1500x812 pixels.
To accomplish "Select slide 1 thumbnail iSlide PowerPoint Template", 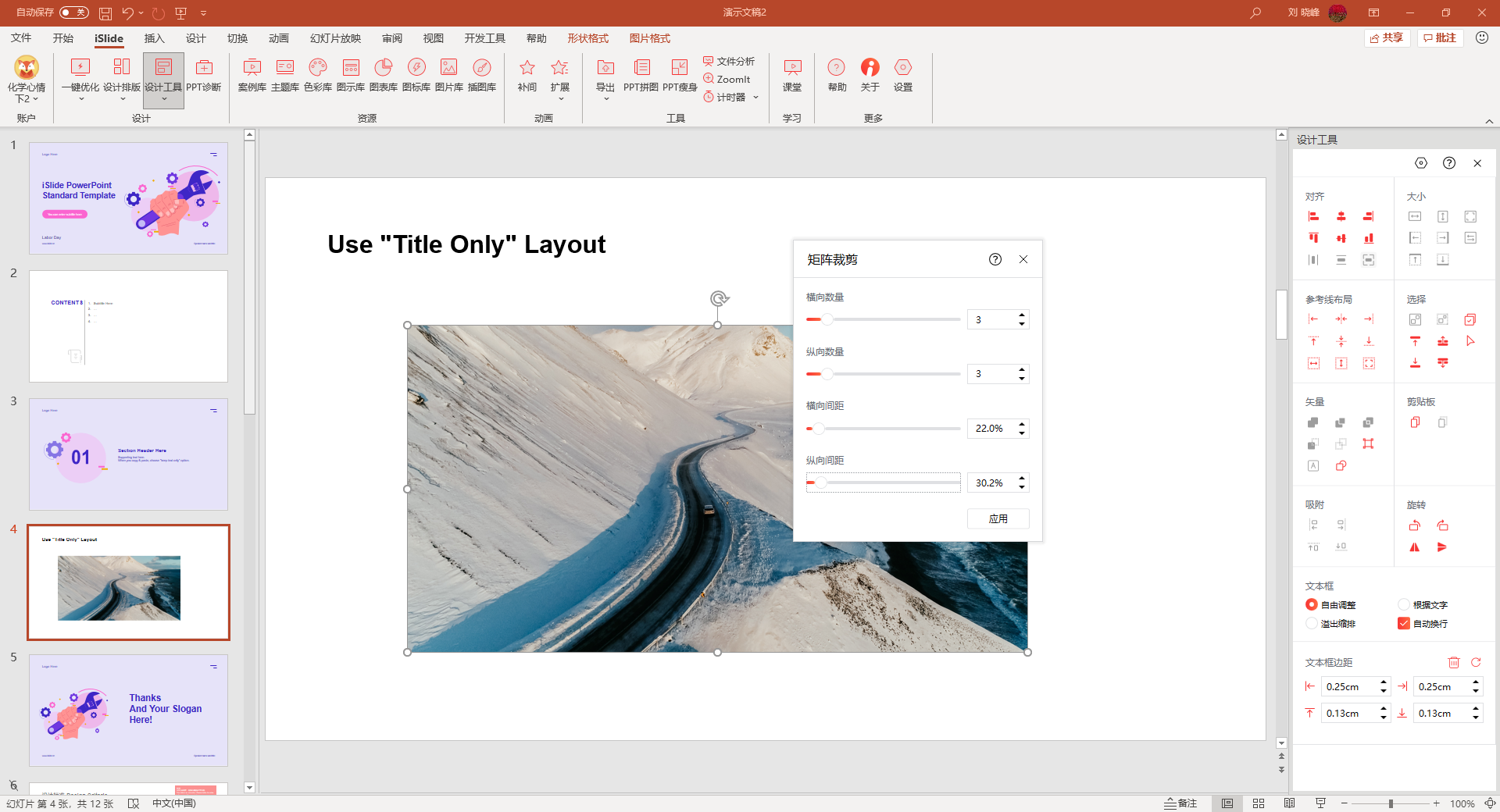I will [128, 198].
